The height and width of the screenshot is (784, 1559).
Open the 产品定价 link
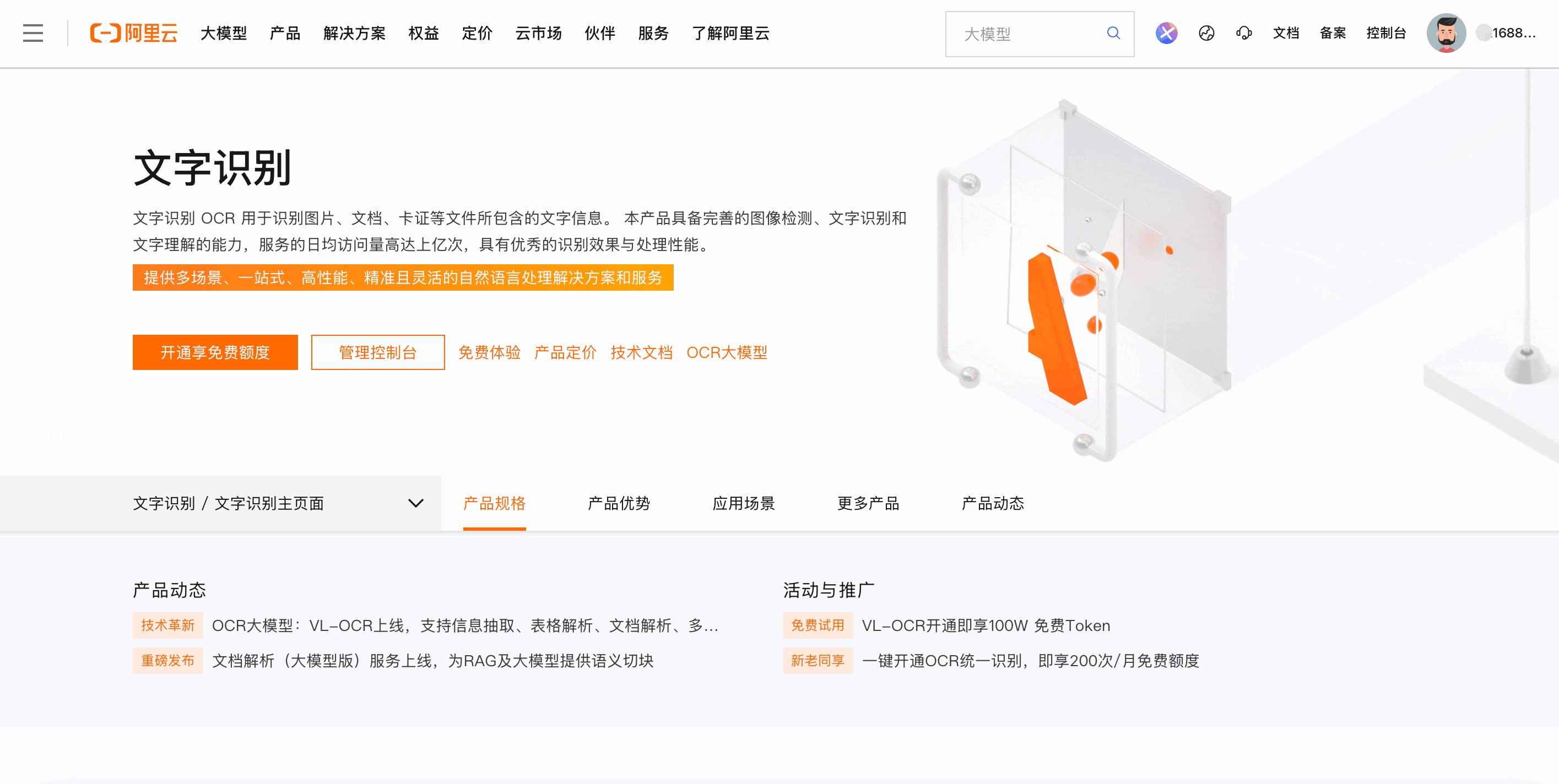pyautogui.click(x=565, y=352)
